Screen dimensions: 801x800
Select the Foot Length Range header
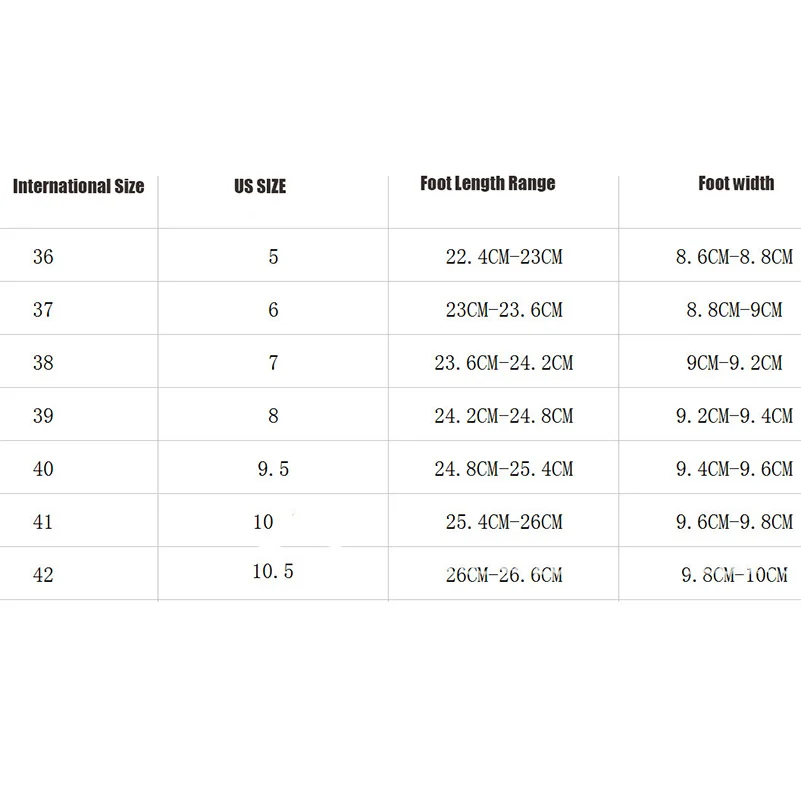pos(487,183)
